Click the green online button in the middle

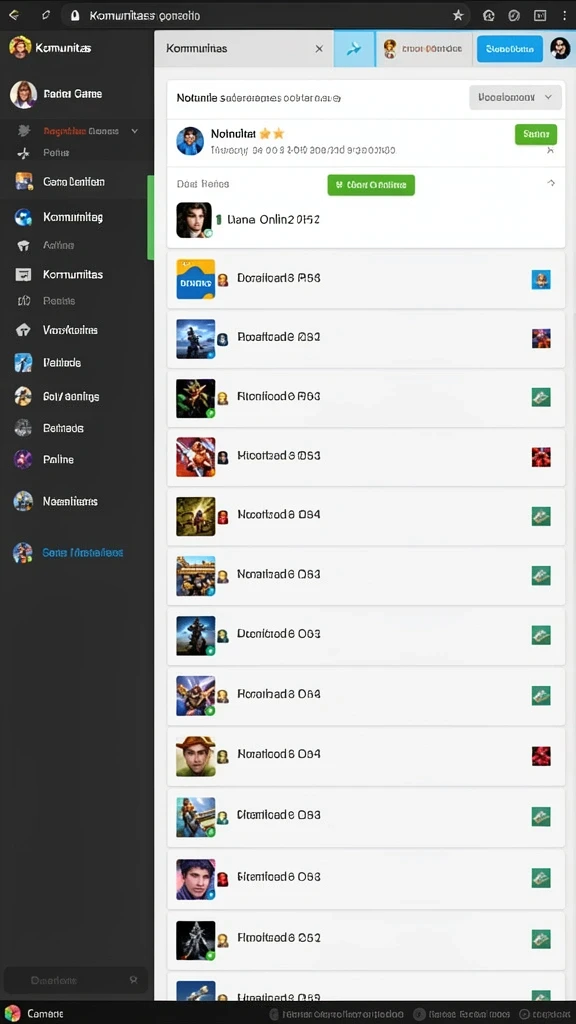(371, 185)
